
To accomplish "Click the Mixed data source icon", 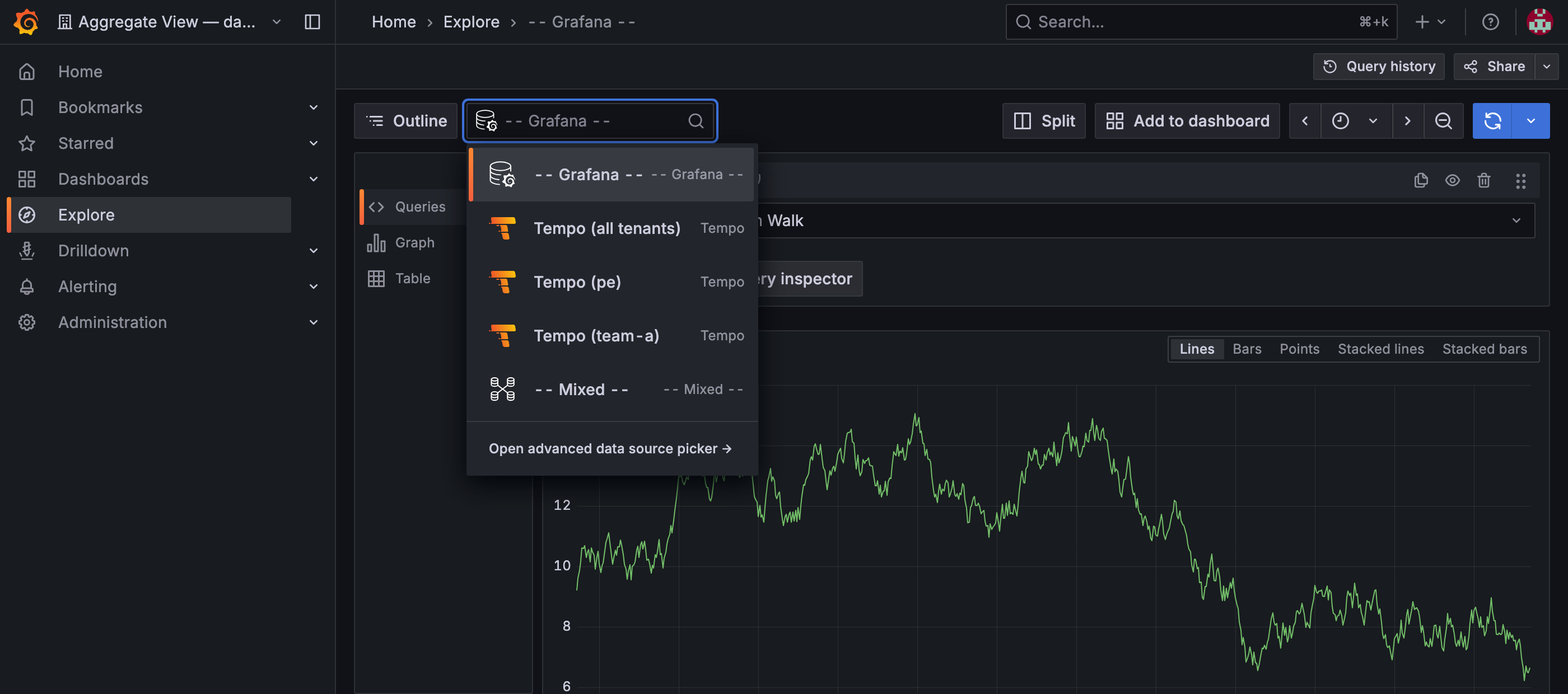I will click(x=503, y=390).
